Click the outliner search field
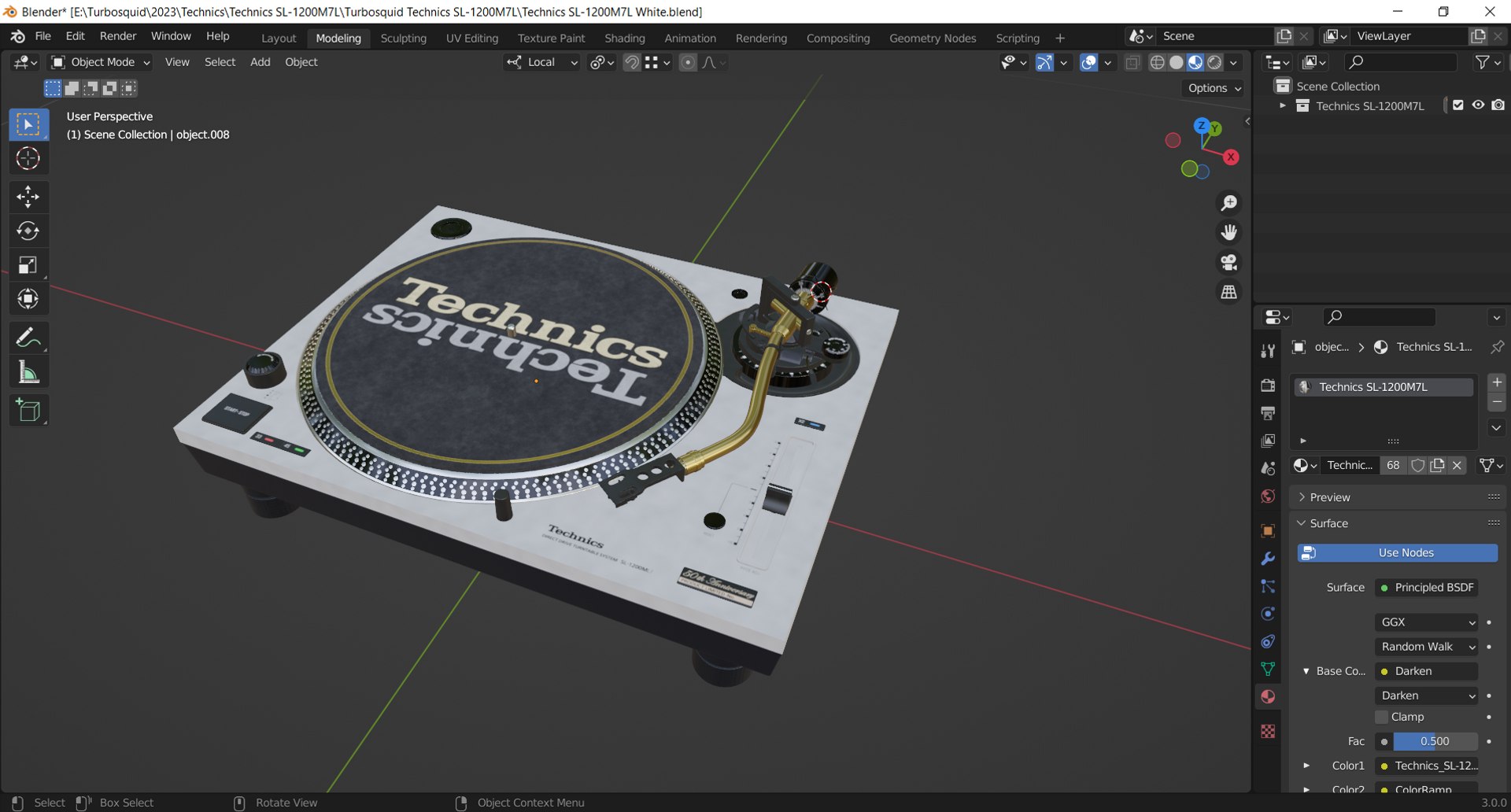The height and width of the screenshot is (812, 1511). 1400,62
